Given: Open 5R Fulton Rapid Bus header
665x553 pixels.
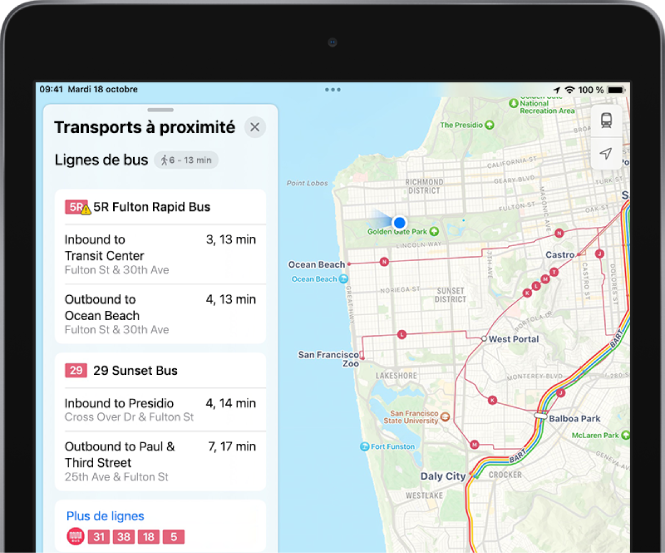Looking at the screenshot, I should [x=160, y=207].
